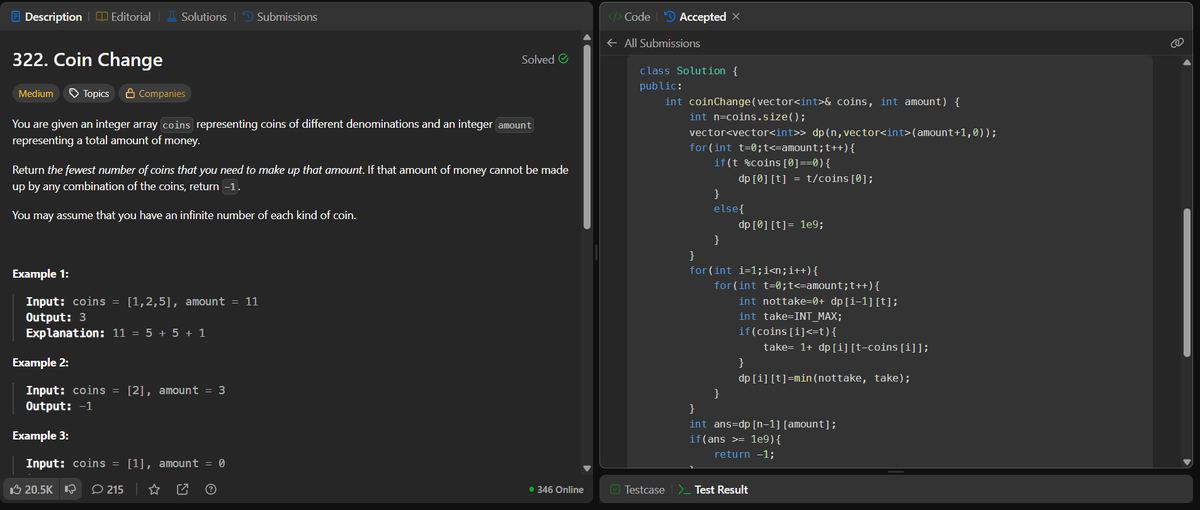The height and width of the screenshot is (510, 1200).
Task: Click the inline code word amount
Action: [x=515, y=125]
